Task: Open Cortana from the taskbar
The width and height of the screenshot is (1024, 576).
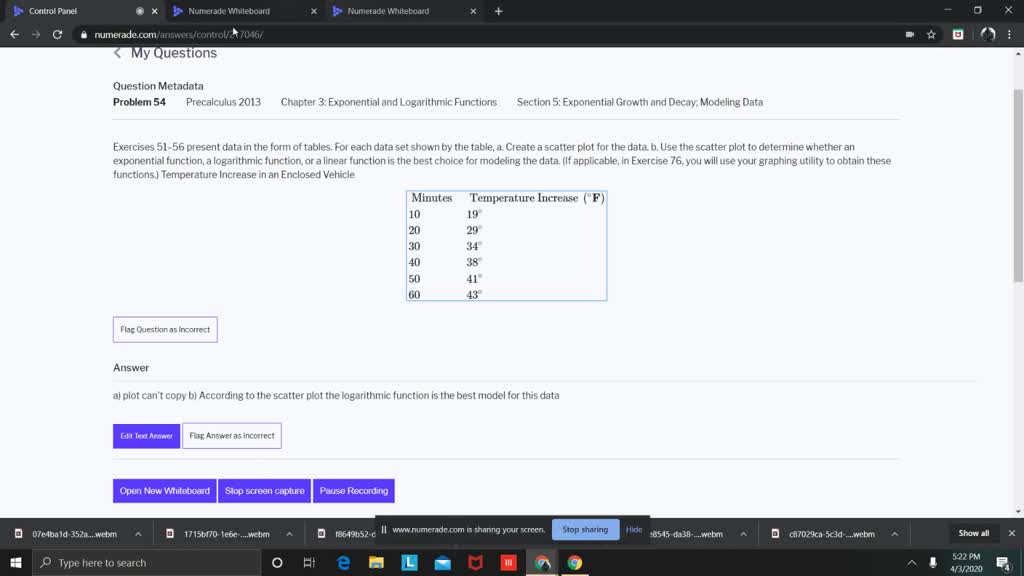Action: point(277,562)
